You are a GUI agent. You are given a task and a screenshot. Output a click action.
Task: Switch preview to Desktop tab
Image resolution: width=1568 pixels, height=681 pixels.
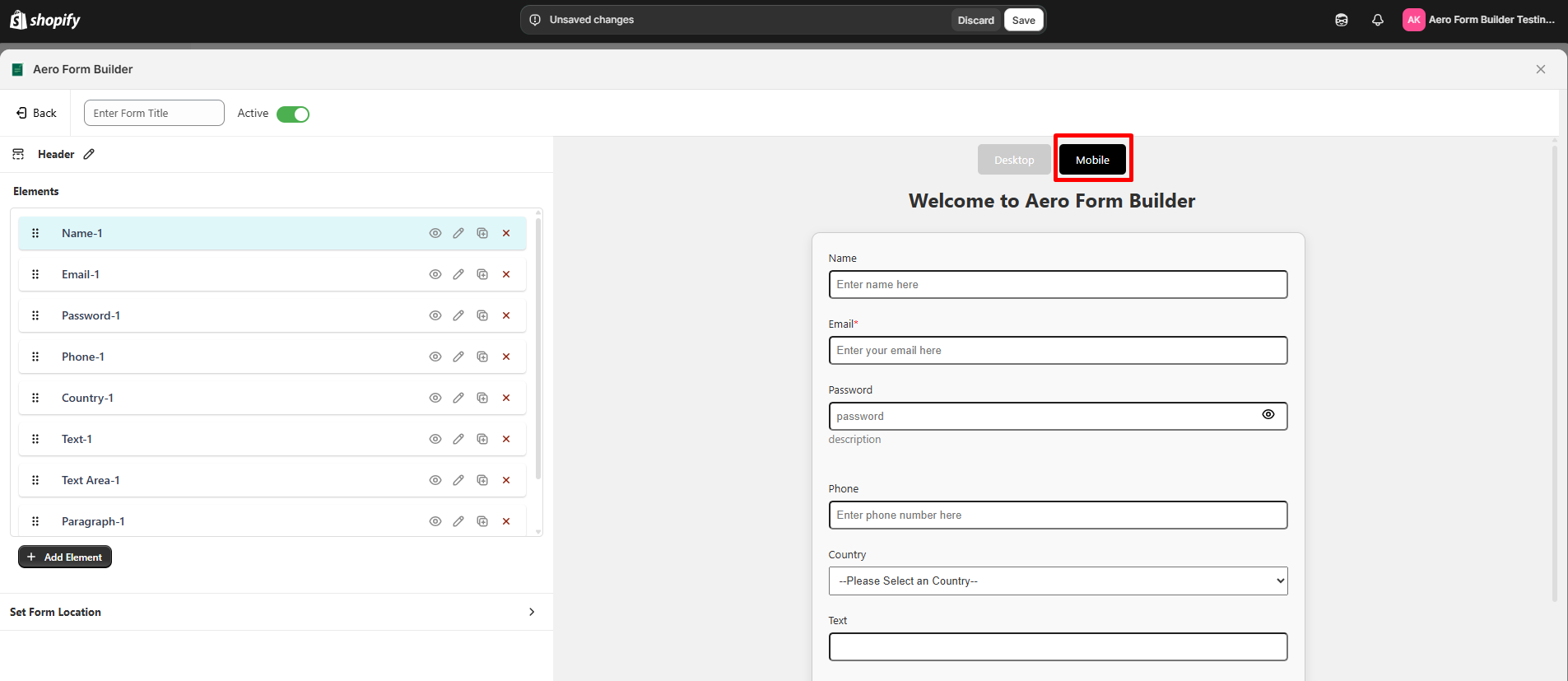1014,160
